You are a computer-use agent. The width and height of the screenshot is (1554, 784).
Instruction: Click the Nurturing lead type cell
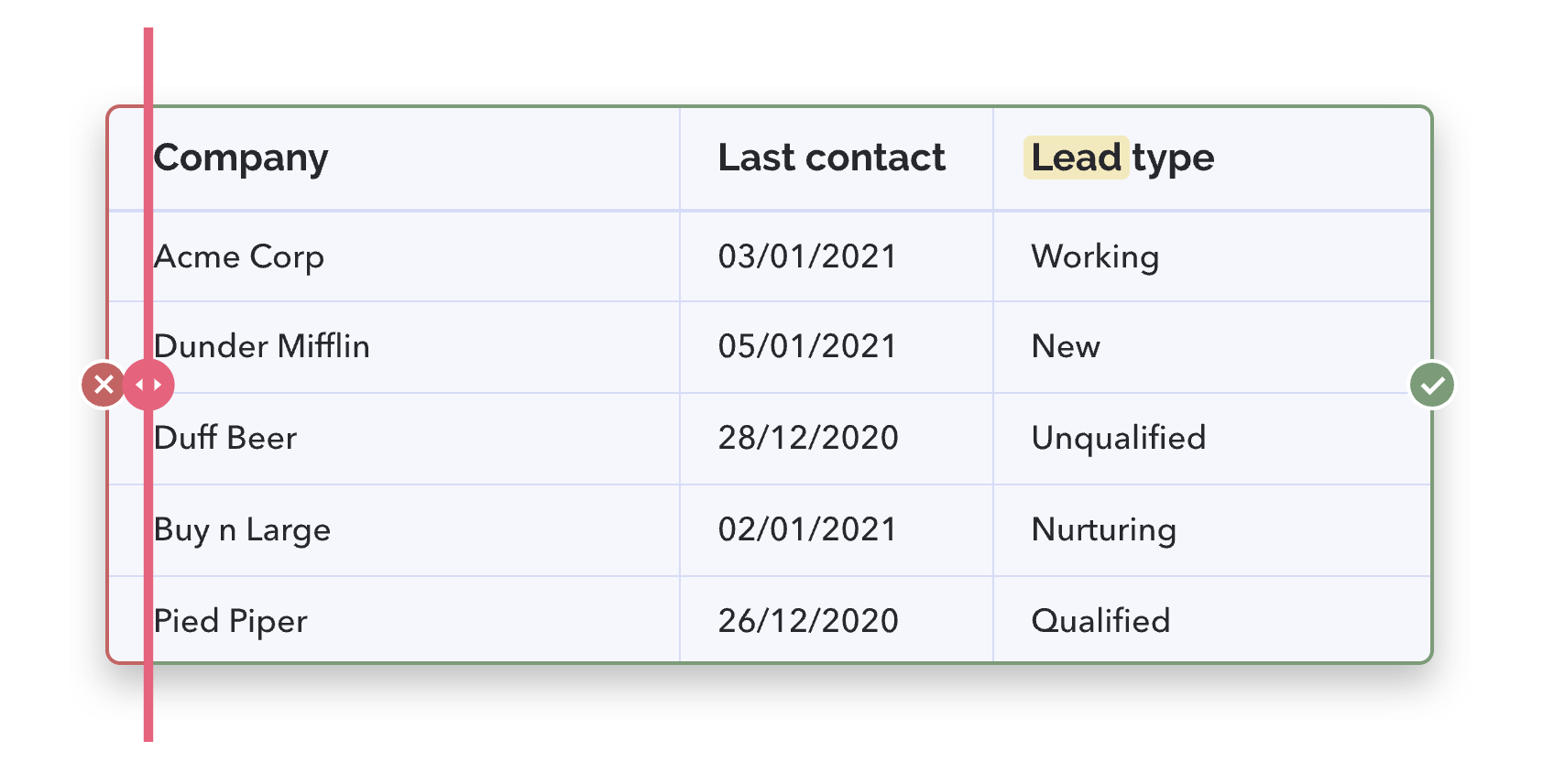[x=1212, y=530]
